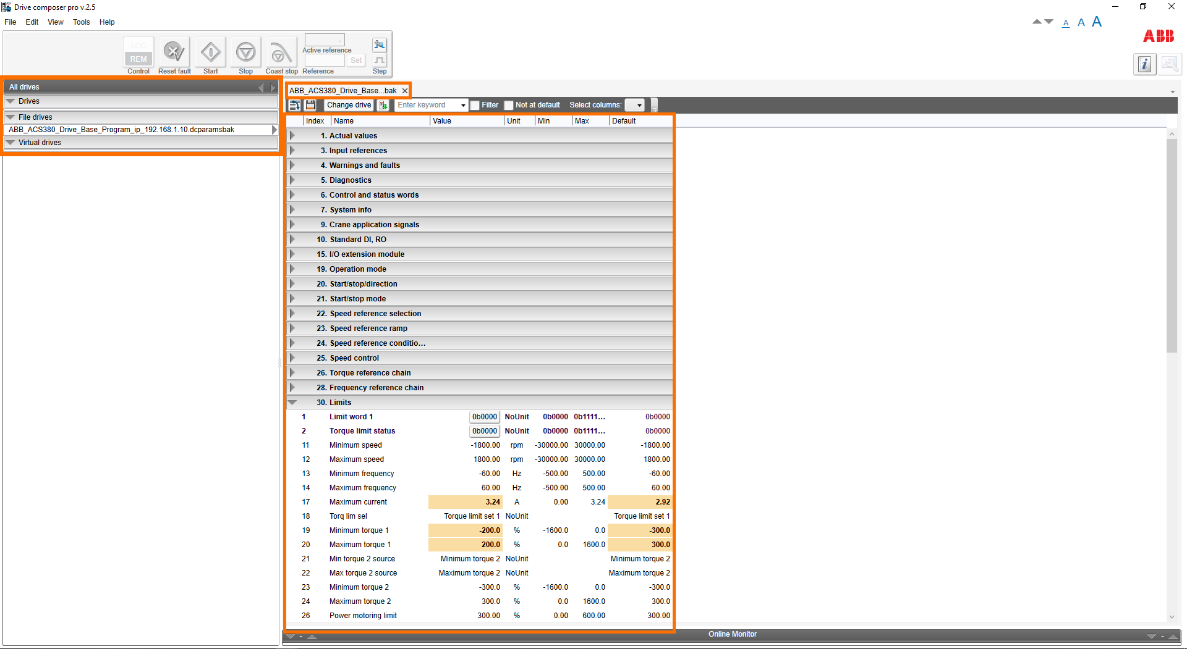Expand group 19. Operation mode
Image resolution: width=1187 pixels, height=649 pixels.
pyautogui.click(x=292, y=269)
